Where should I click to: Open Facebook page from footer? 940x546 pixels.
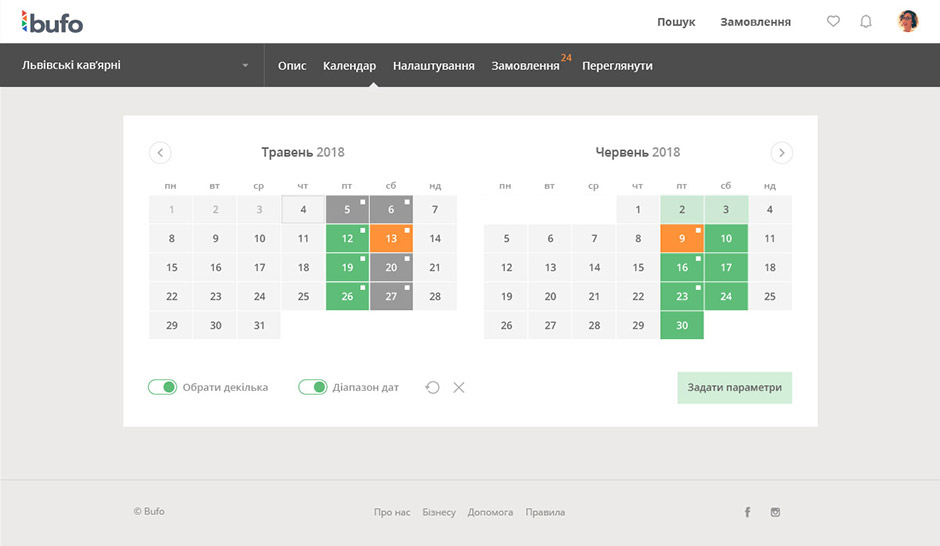(x=747, y=512)
